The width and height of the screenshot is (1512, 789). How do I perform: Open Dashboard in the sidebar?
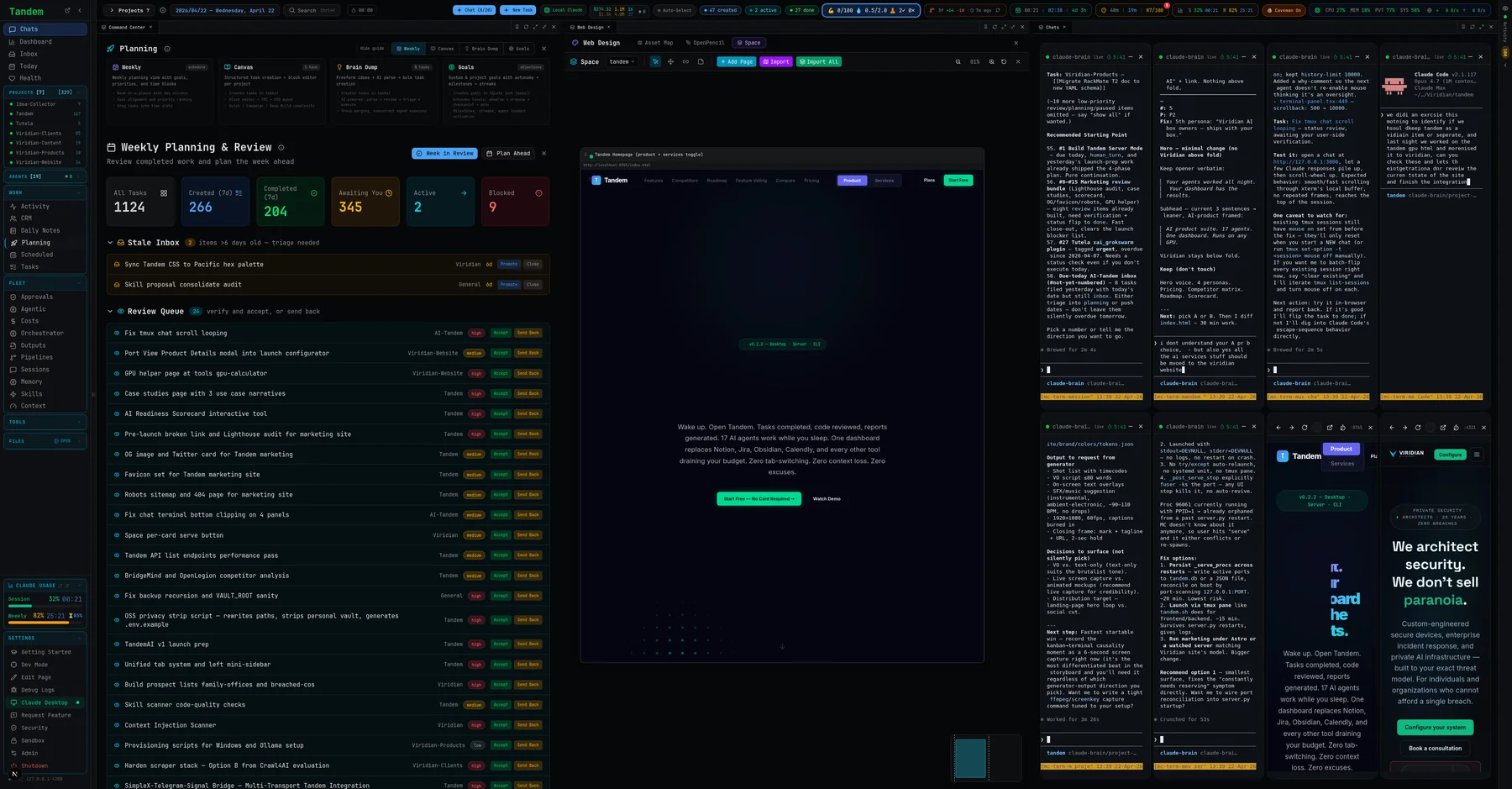pyautogui.click(x=45, y=42)
